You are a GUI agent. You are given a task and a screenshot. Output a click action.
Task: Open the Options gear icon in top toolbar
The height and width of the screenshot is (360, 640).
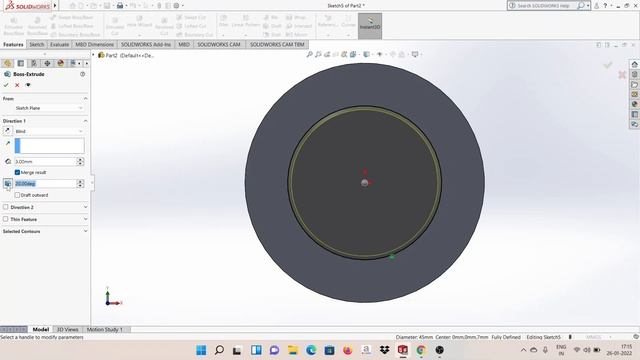tap(176, 6)
